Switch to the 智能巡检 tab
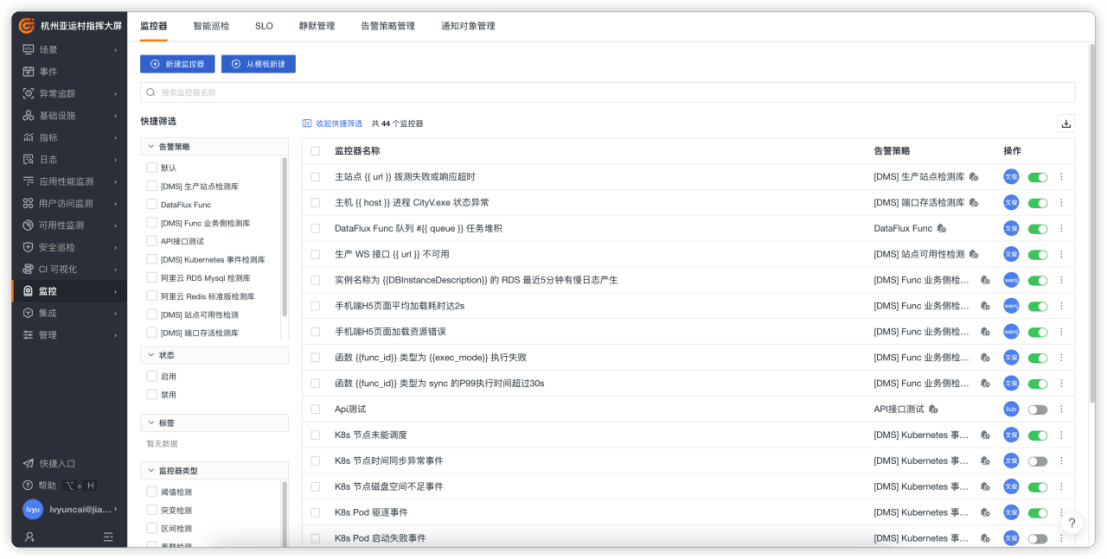The image size is (1107, 559). coord(211,26)
